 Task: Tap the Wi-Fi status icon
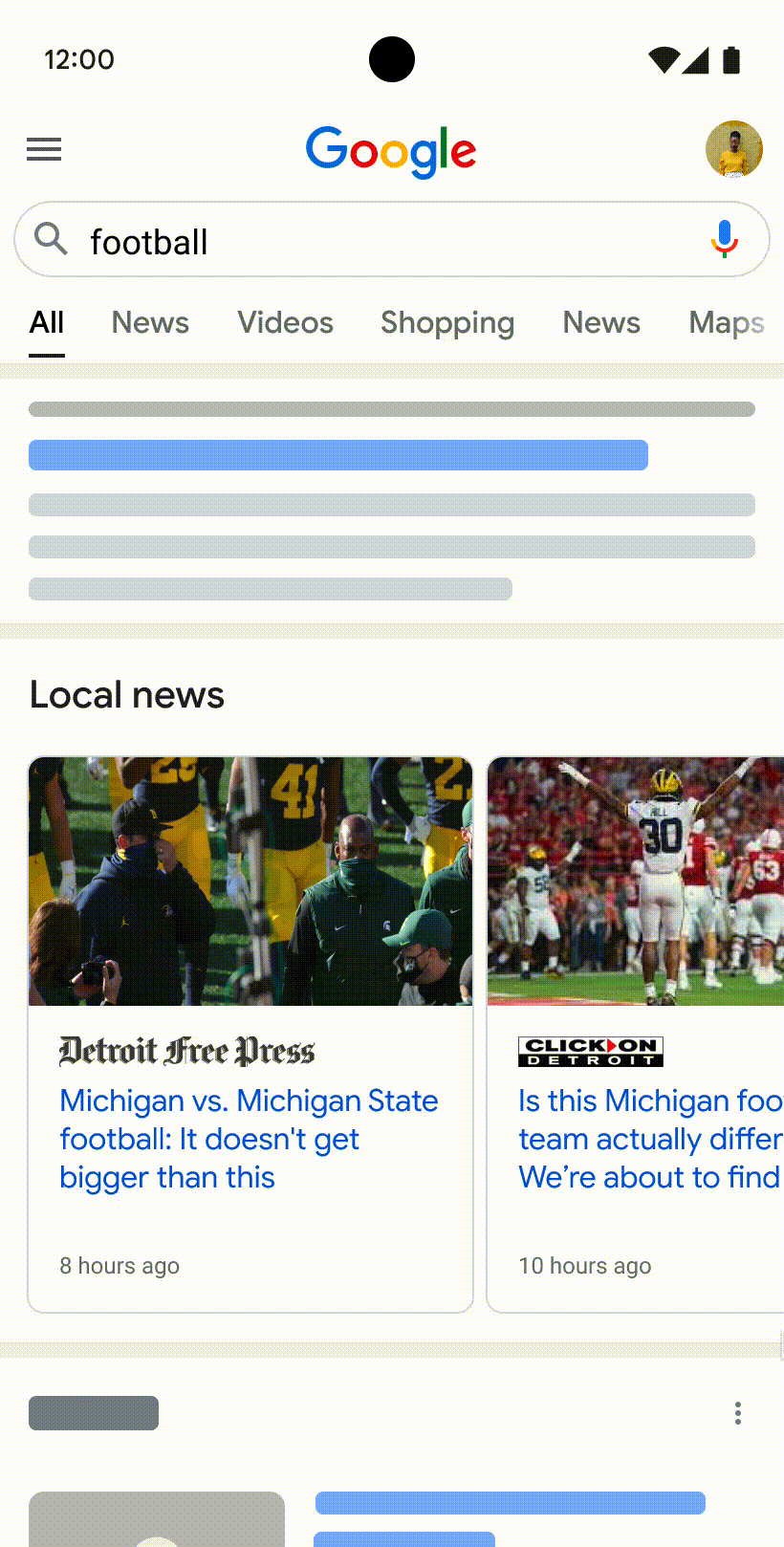664,59
